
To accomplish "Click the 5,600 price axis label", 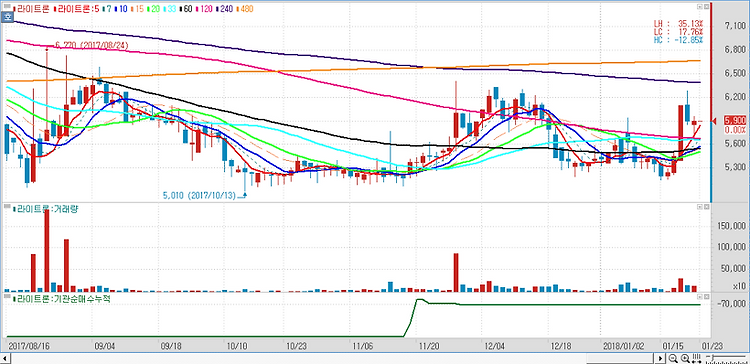I will [x=734, y=143].
